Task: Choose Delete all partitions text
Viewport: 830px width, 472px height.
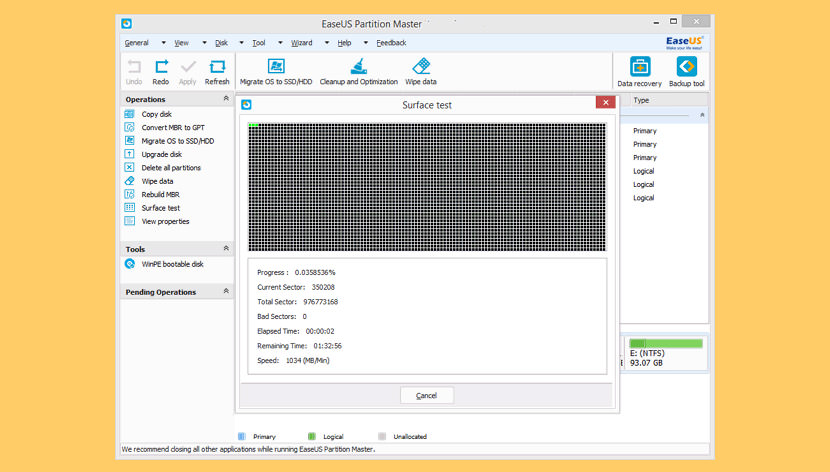Action: pyautogui.click(x=171, y=168)
